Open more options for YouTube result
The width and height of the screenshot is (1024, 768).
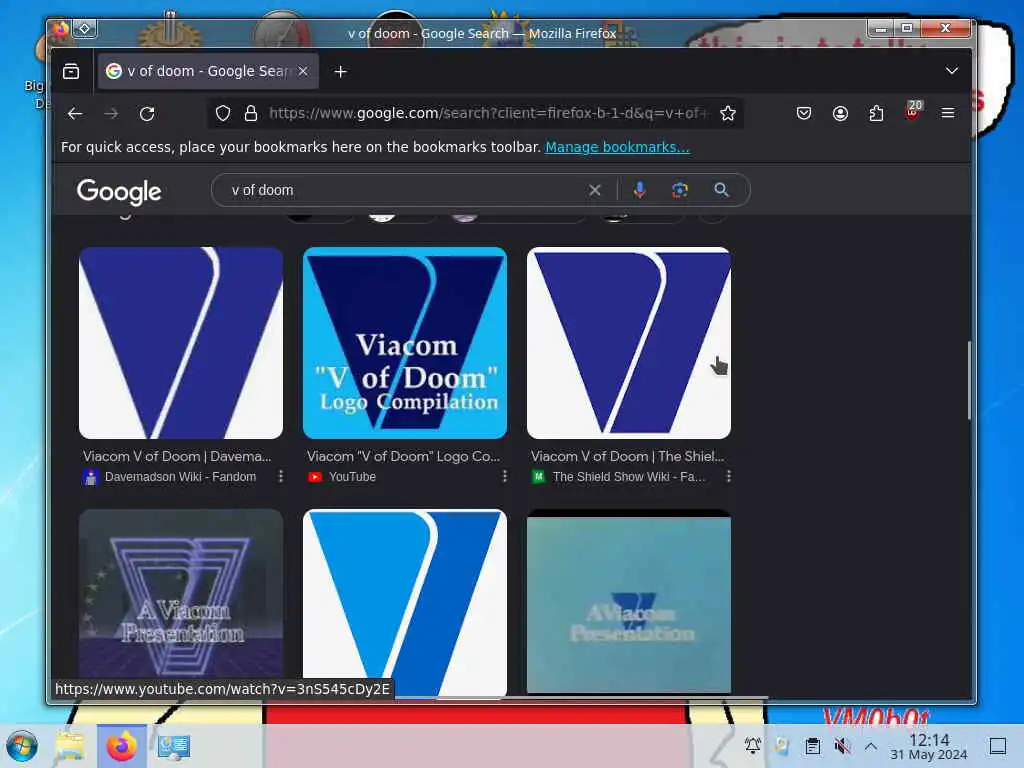click(504, 476)
